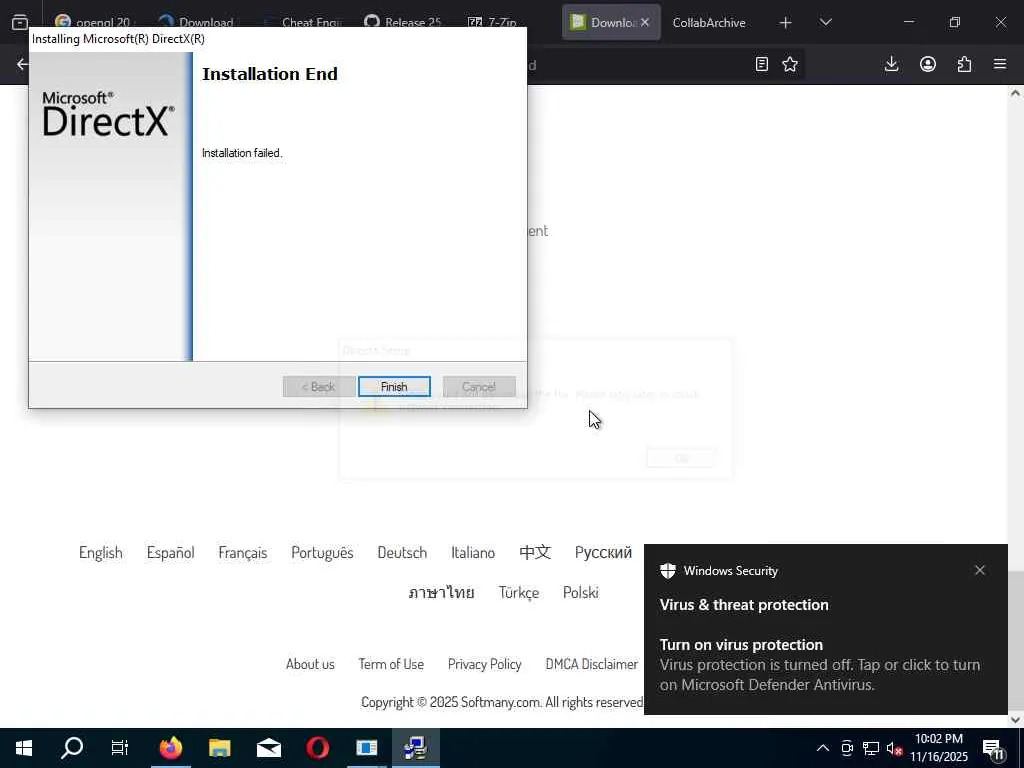The width and height of the screenshot is (1024, 768).
Task: Open Task View on the taskbar
Action: click(120, 748)
